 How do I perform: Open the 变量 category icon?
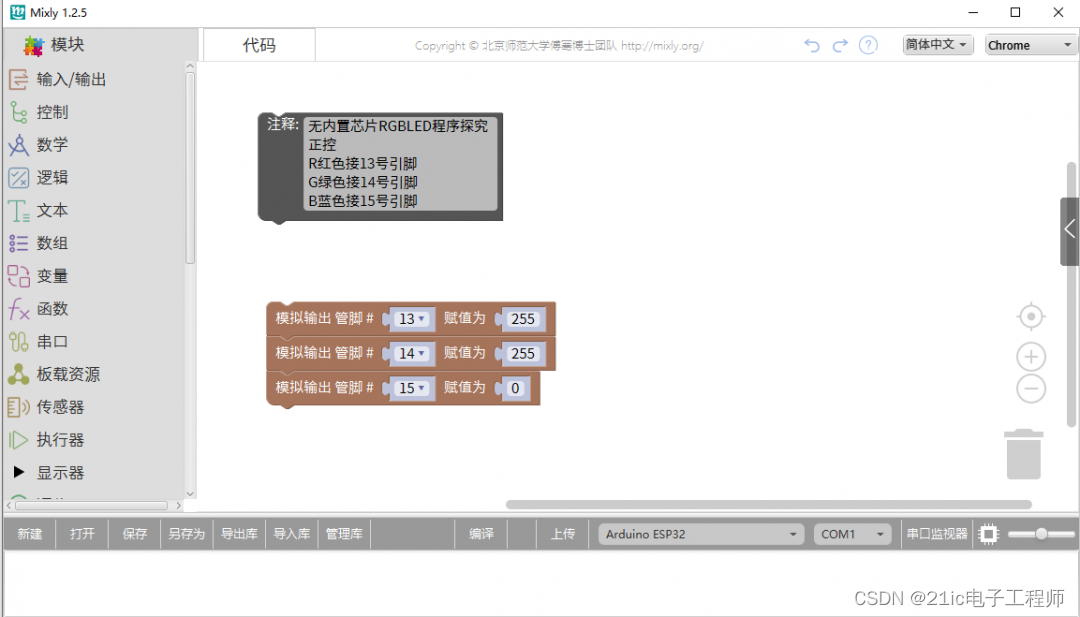(x=18, y=276)
